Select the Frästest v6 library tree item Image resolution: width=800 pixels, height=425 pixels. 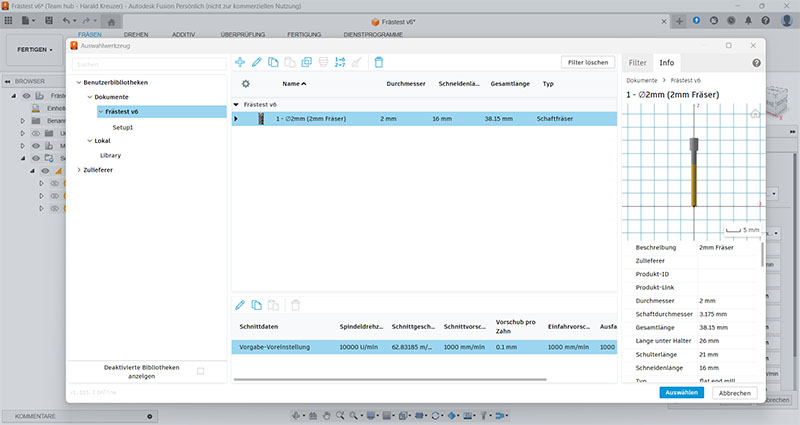coord(162,112)
